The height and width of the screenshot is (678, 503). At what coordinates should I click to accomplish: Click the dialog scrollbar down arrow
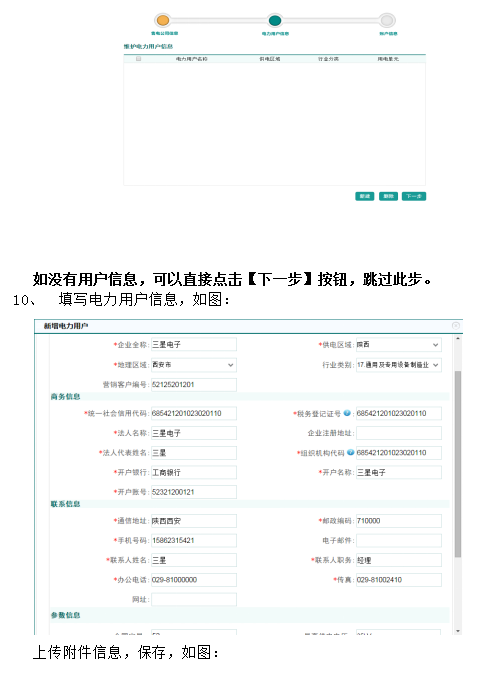pos(458,631)
